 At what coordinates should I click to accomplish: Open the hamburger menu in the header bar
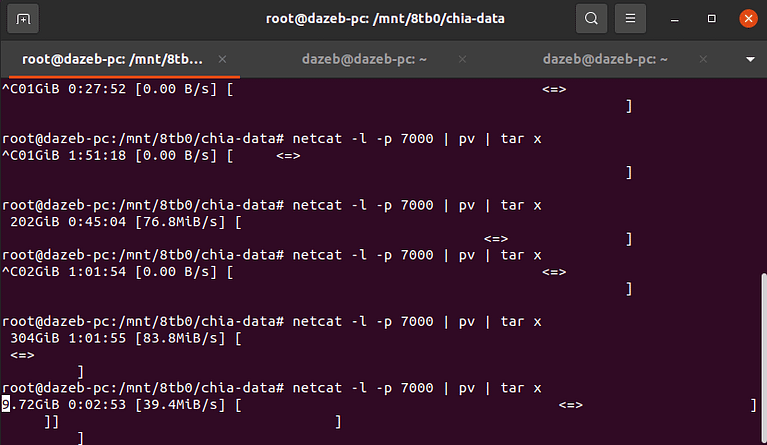[x=630, y=19]
